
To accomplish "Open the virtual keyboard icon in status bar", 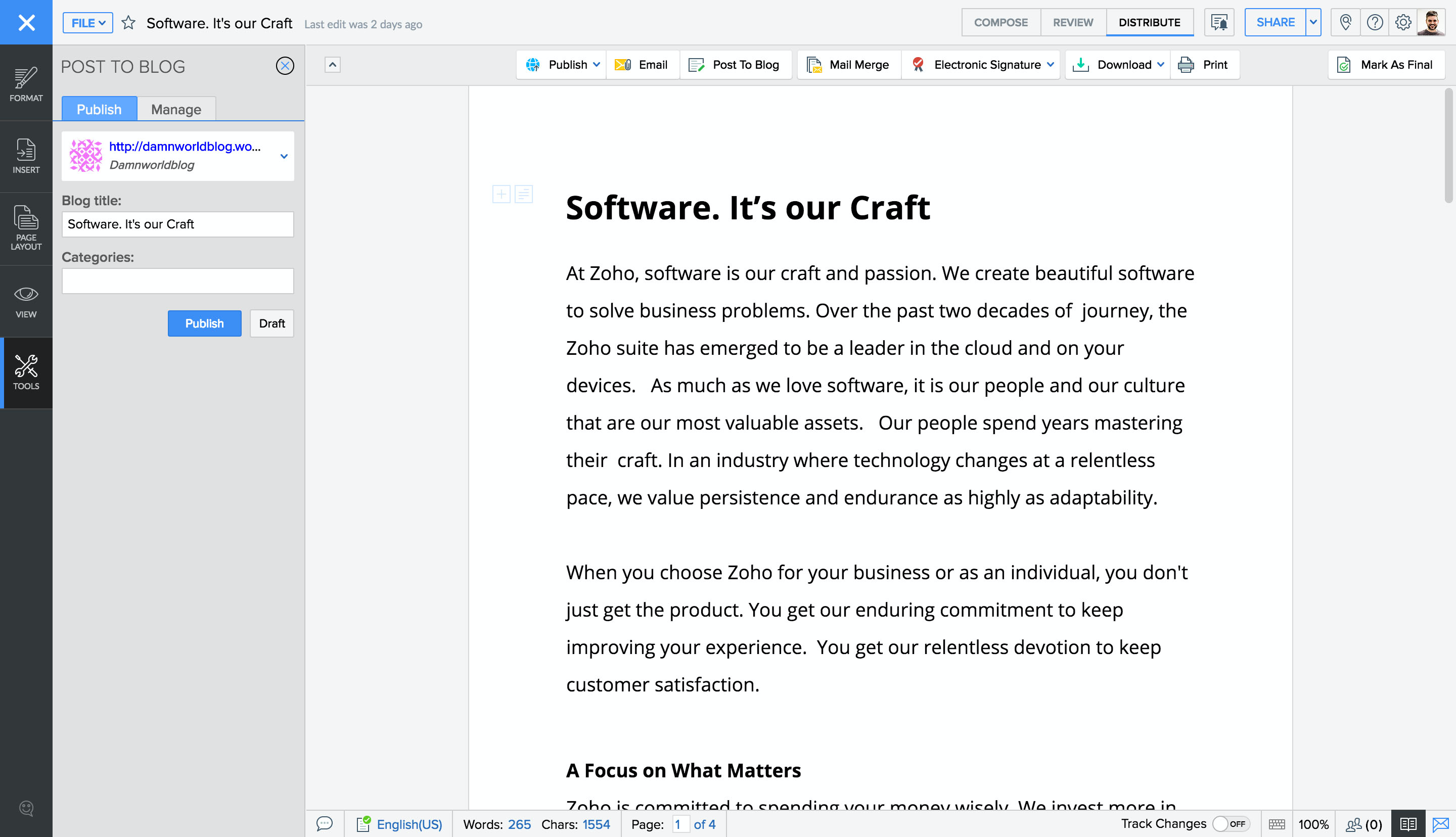I will [1277, 824].
